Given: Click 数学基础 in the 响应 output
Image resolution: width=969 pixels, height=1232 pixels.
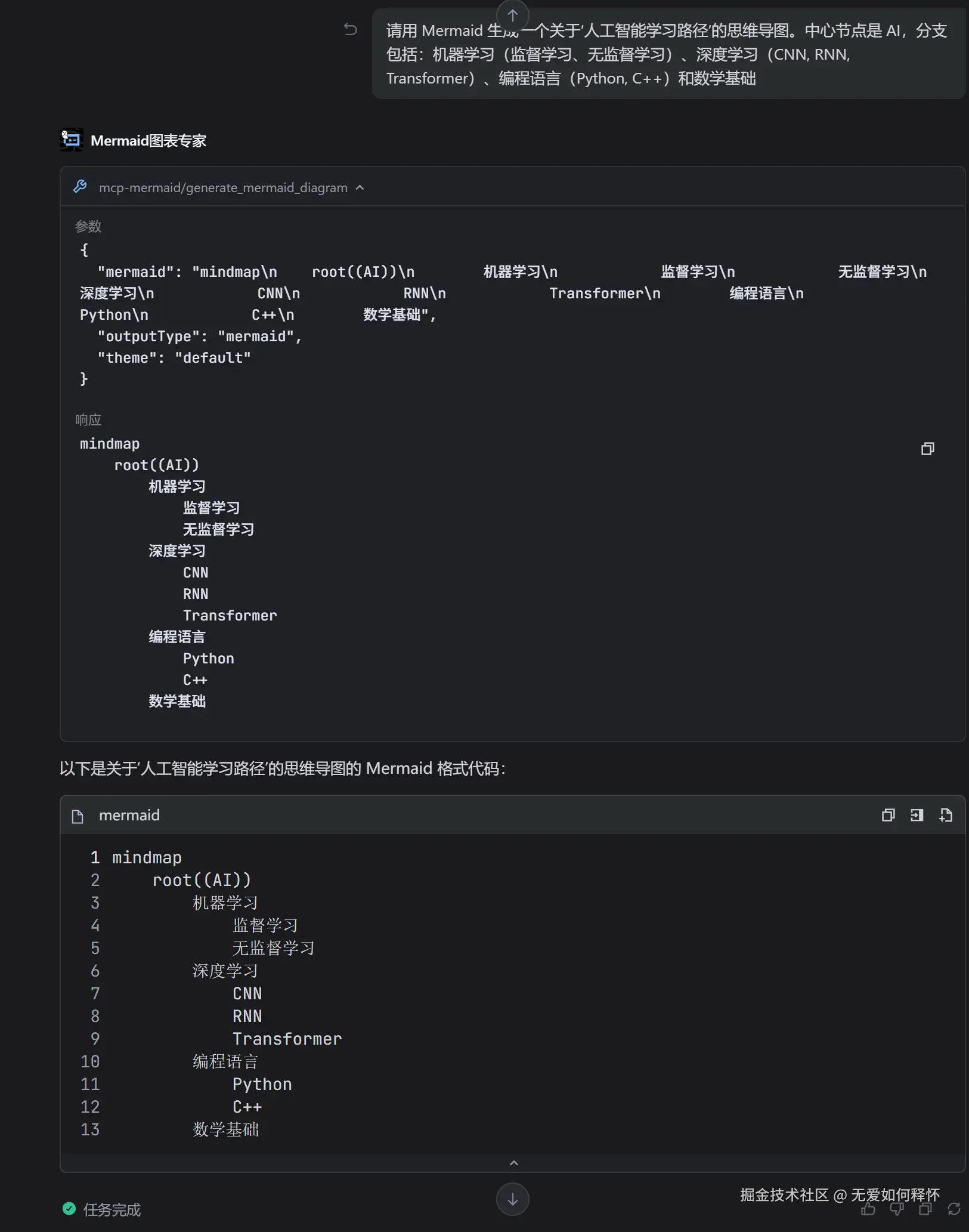Looking at the screenshot, I should click(177, 702).
